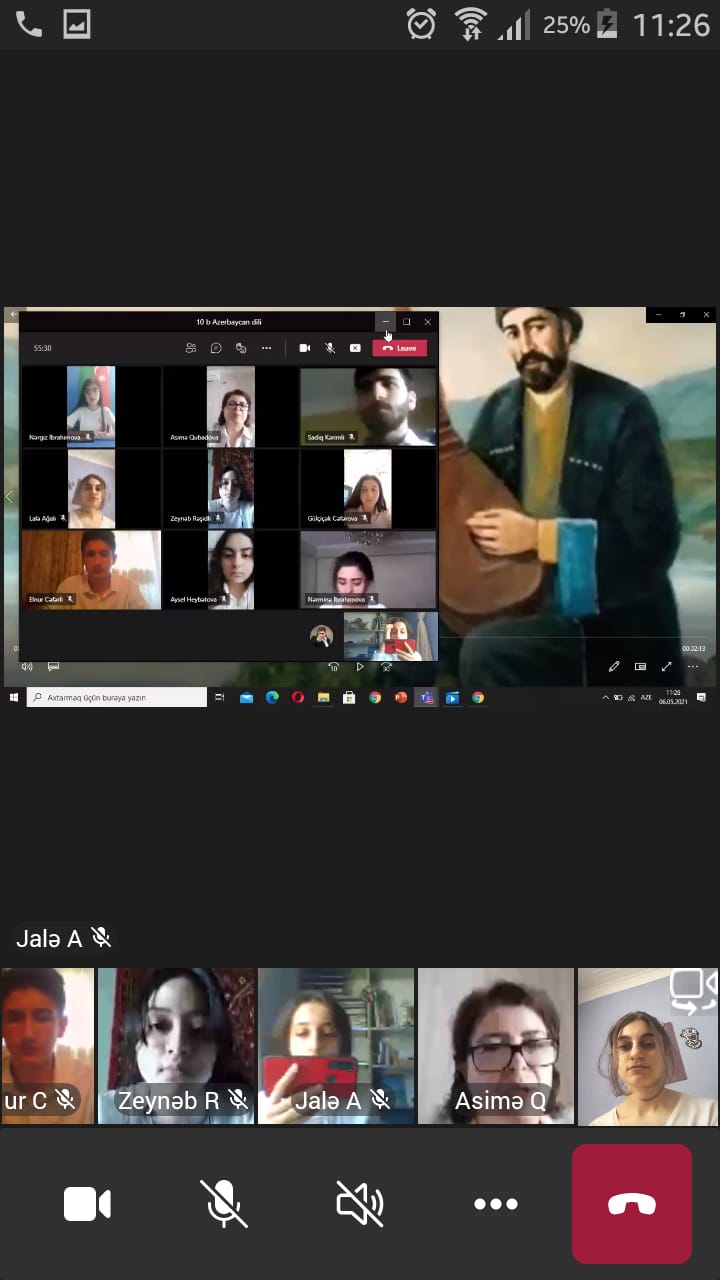720x1280 pixels.
Task: Open Microsoft Store icon on shared taskbar
Action: 349,698
